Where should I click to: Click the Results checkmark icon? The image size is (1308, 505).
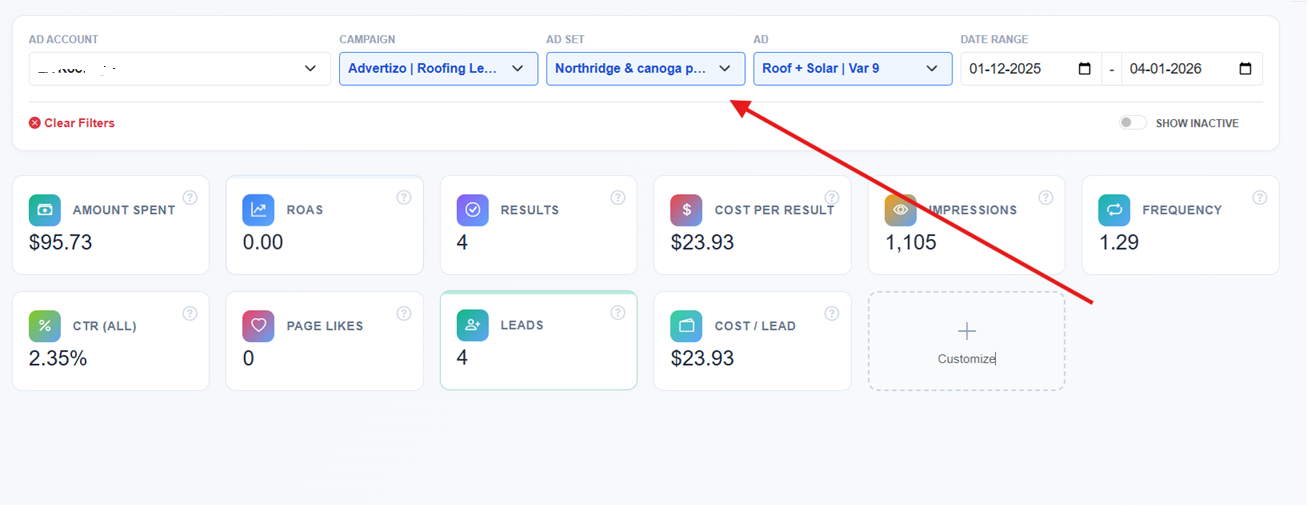pyautogui.click(x=473, y=210)
